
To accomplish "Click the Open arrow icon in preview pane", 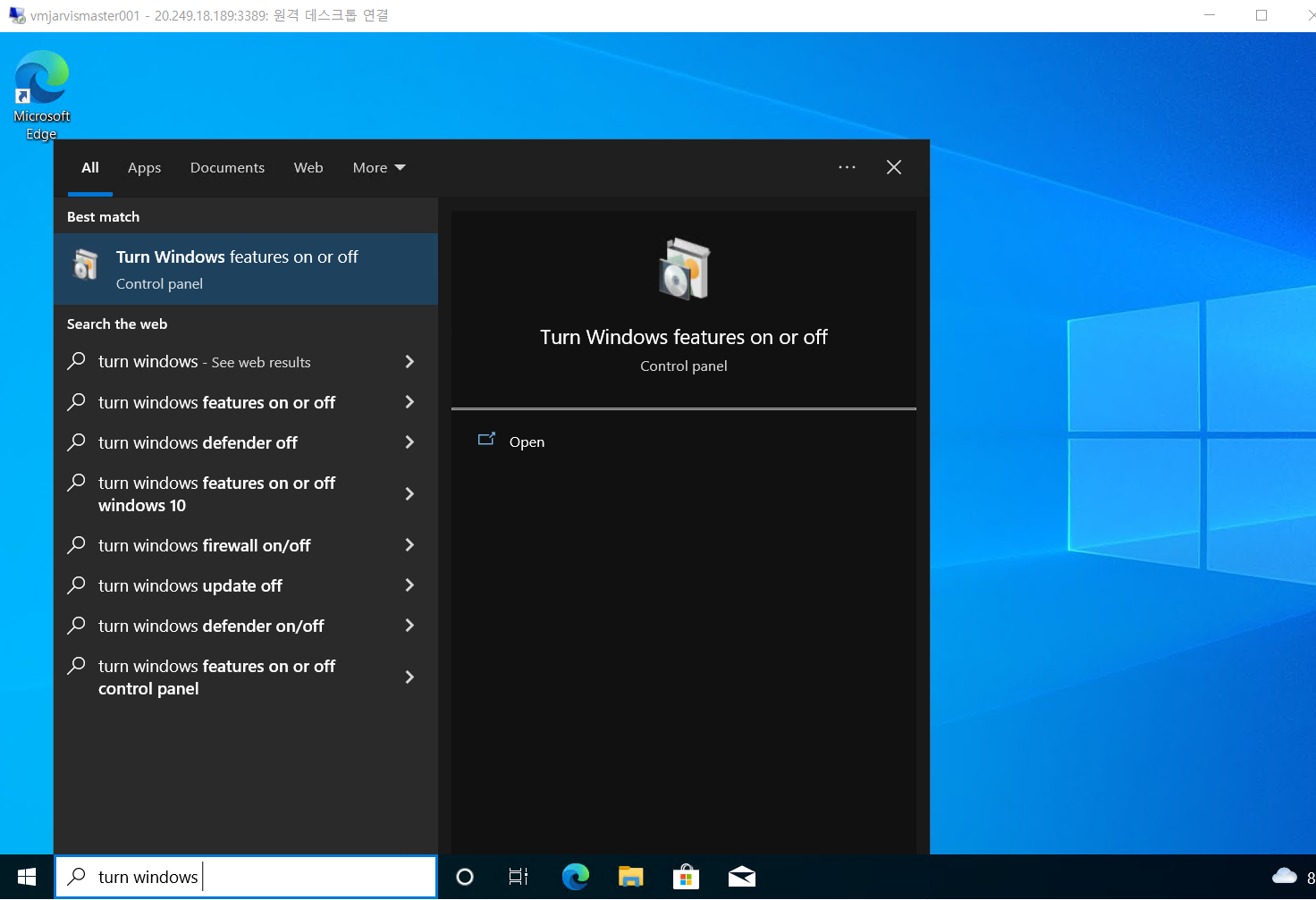I will point(486,440).
